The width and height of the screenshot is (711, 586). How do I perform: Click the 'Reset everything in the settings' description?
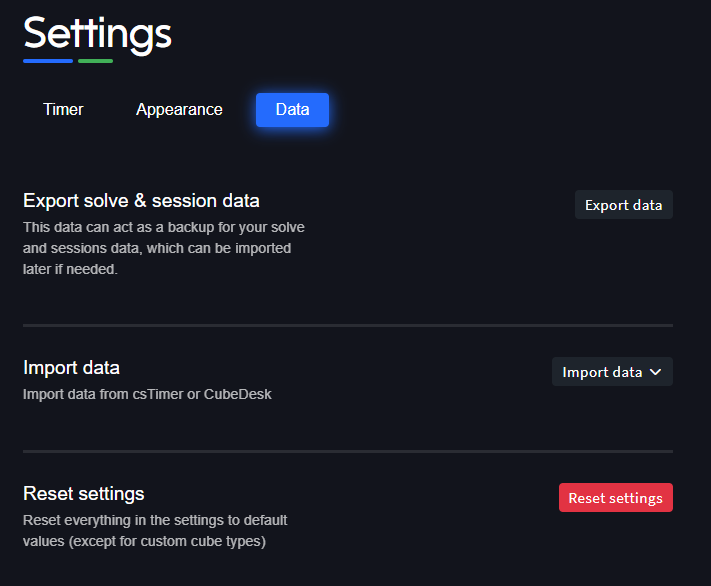[x=155, y=531]
